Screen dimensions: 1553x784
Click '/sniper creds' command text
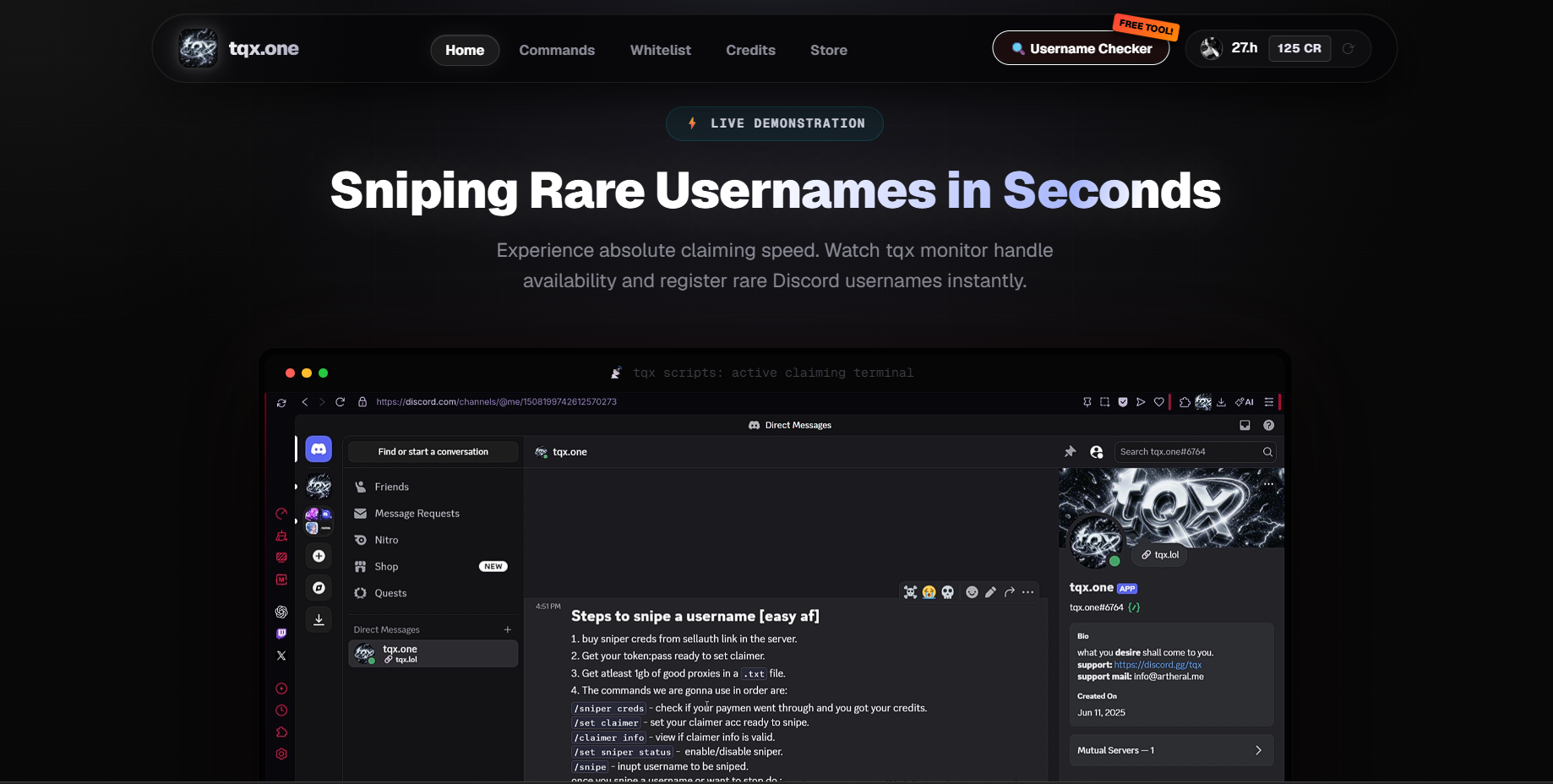click(x=608, y=709)
